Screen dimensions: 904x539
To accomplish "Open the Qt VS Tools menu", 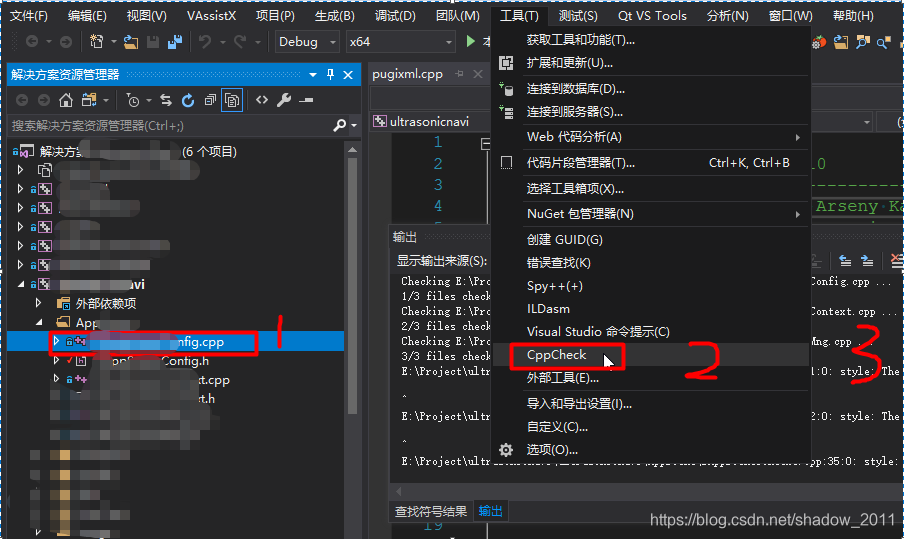I will (652, 16).
